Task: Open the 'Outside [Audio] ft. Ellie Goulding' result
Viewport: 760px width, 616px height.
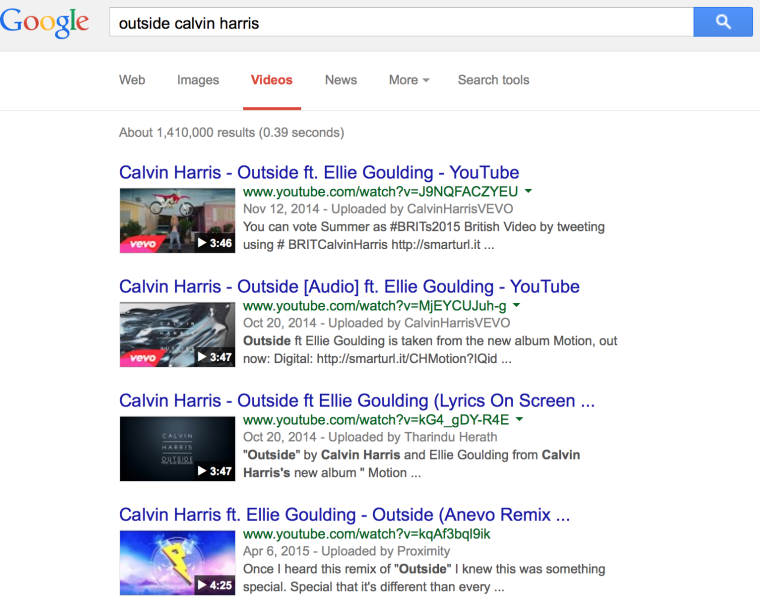Action: coord(349,286)
